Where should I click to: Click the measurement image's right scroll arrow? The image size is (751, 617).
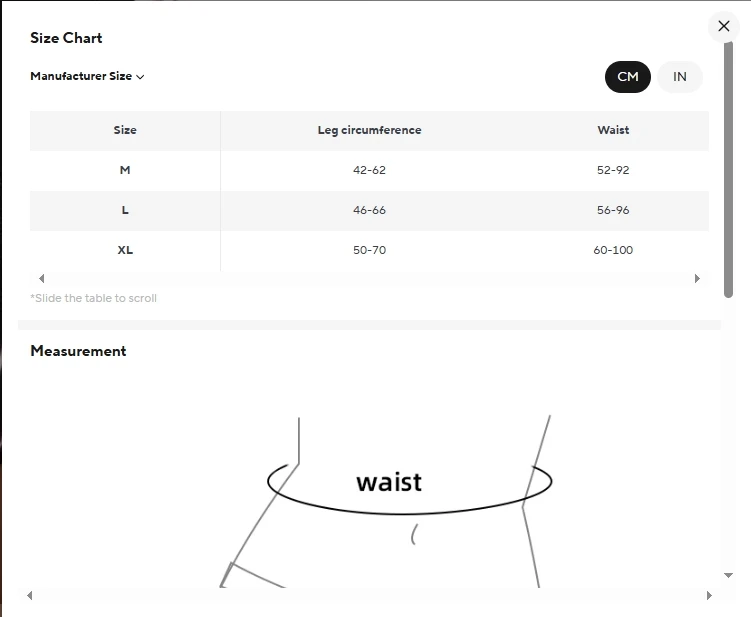pyautogui.click(x=709, y=596)
